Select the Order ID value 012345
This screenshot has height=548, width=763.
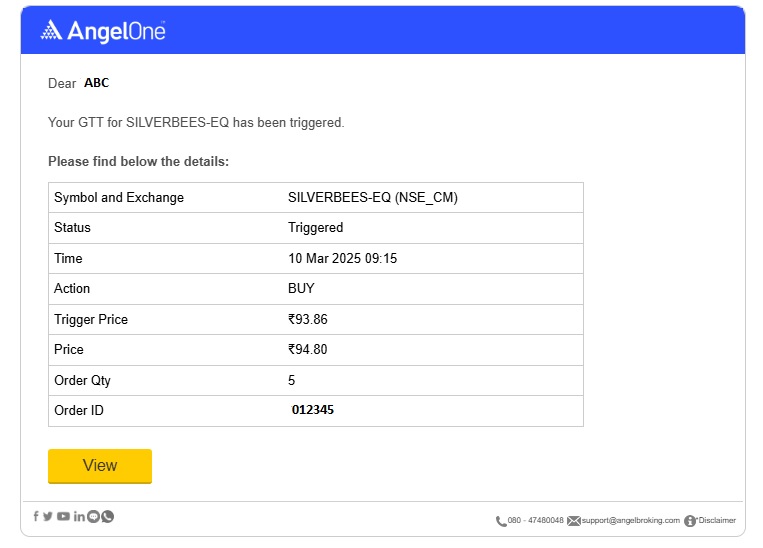click(315, 411)
